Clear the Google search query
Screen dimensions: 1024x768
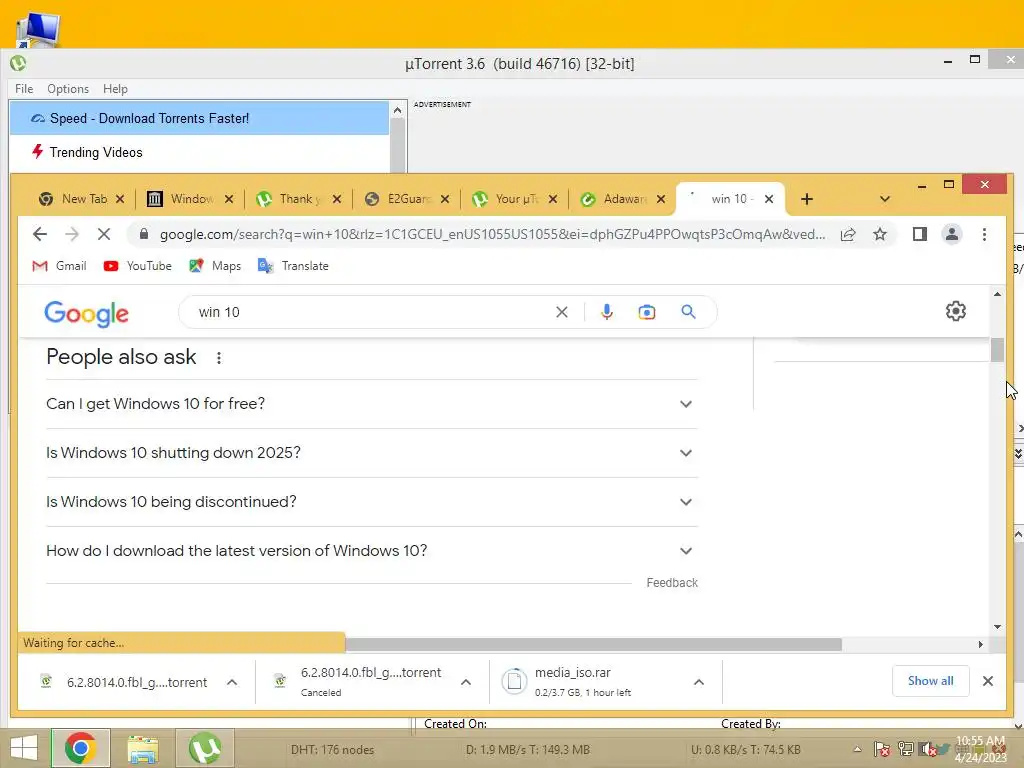[x=562, y=312]
